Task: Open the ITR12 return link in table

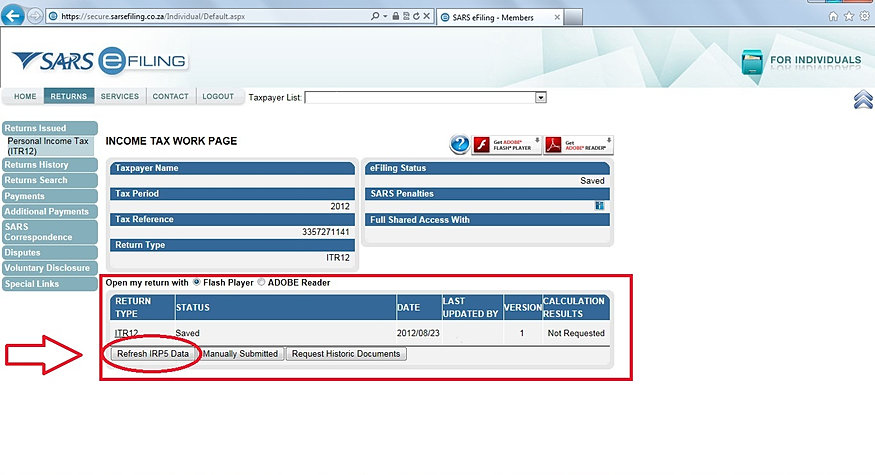Action: click(126, 333)
